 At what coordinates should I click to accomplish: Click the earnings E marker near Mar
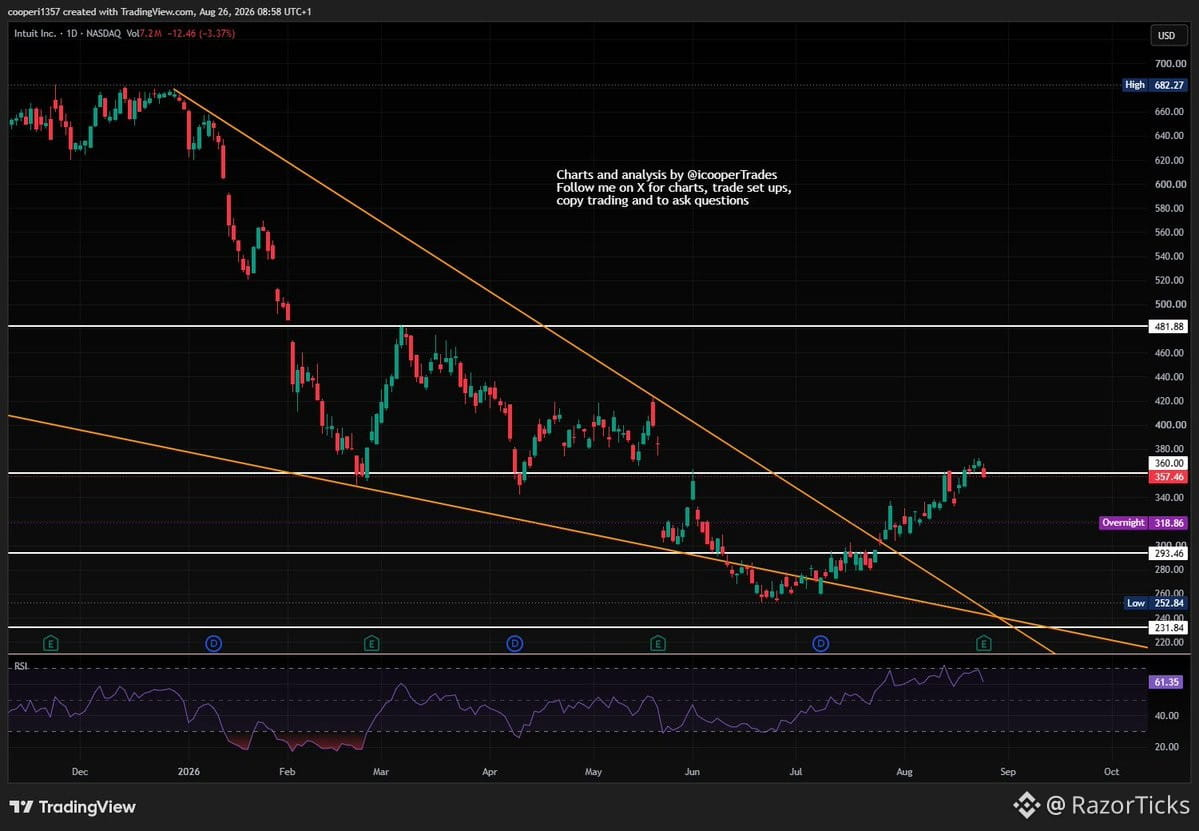click(372, 644)
